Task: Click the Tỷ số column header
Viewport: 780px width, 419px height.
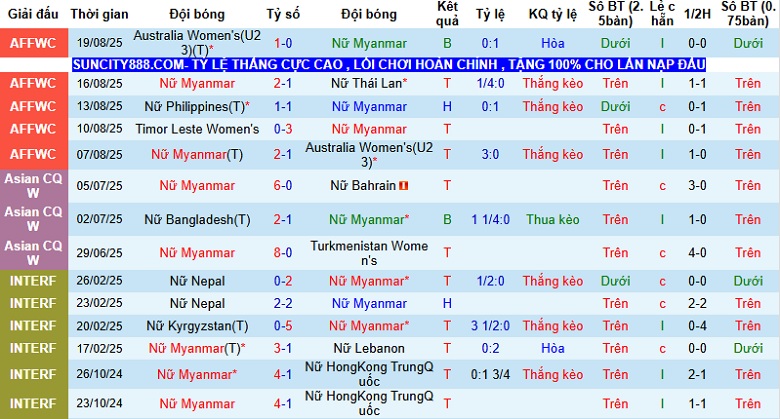Action: (283, 14)
